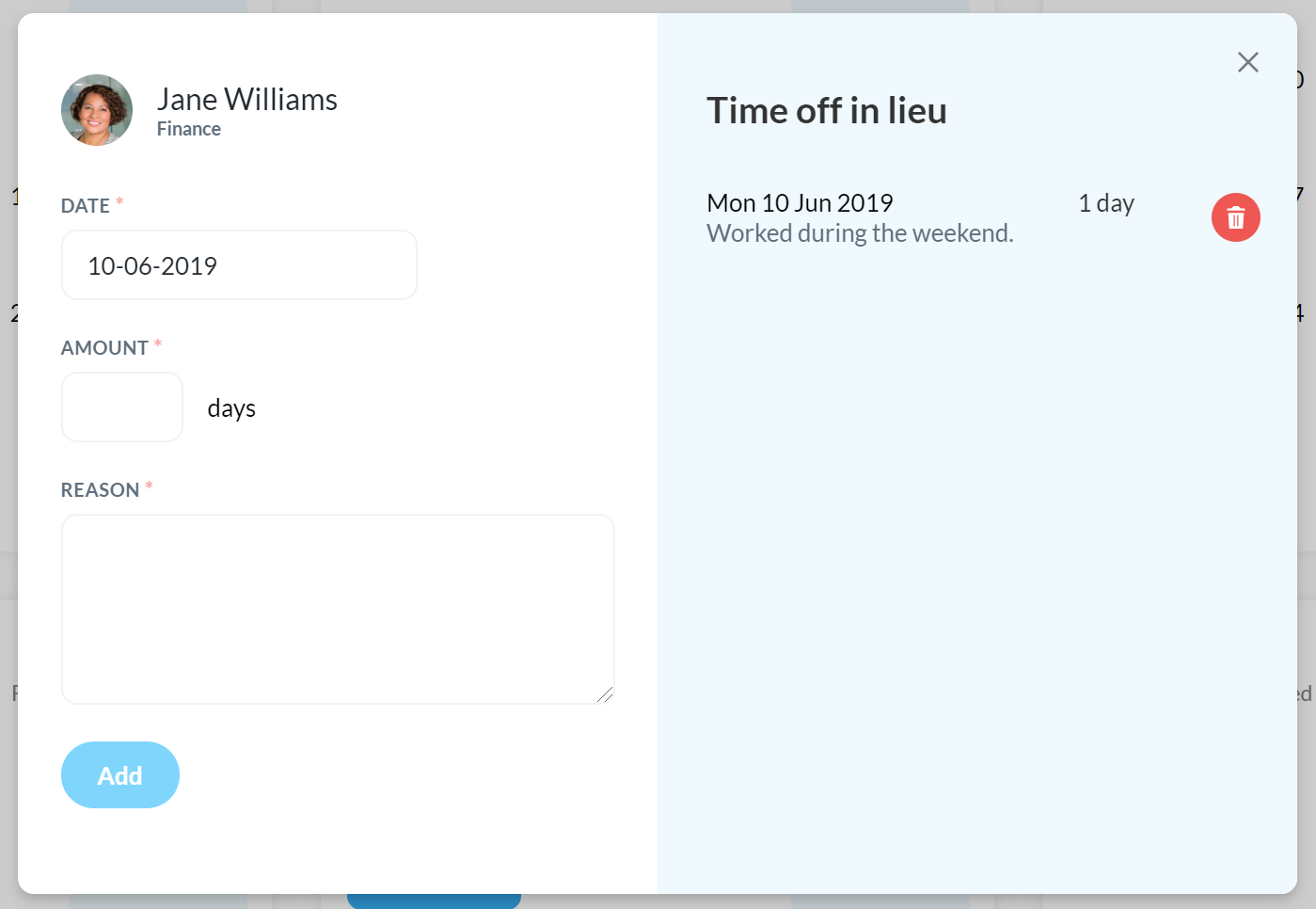1316x909 pixels.
Task: Select the Jane Williams name heading
Action: pyautogui.click(x=247, y=99)
